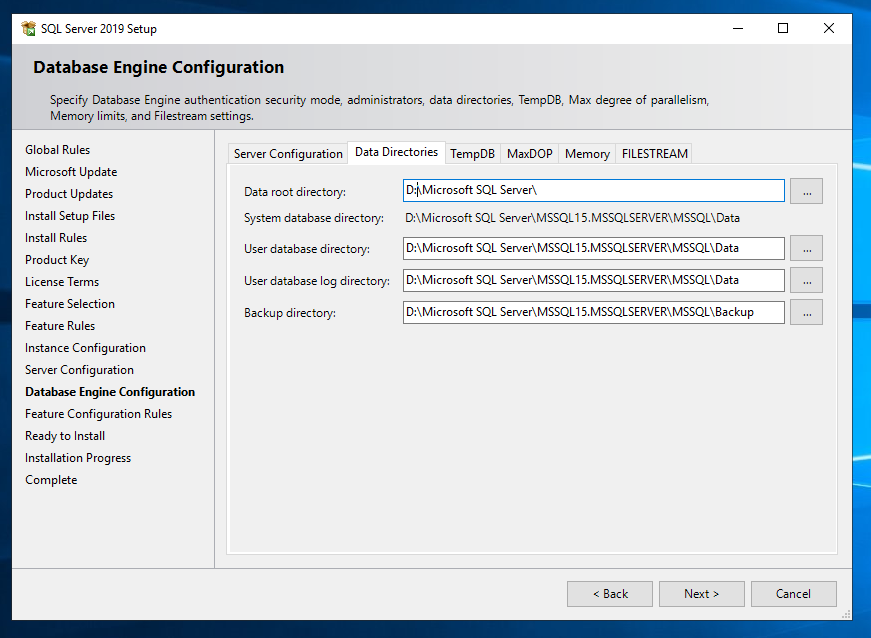The image size is (871, 638).
Task: Browse for the User database directory
Action: point(807,249)
